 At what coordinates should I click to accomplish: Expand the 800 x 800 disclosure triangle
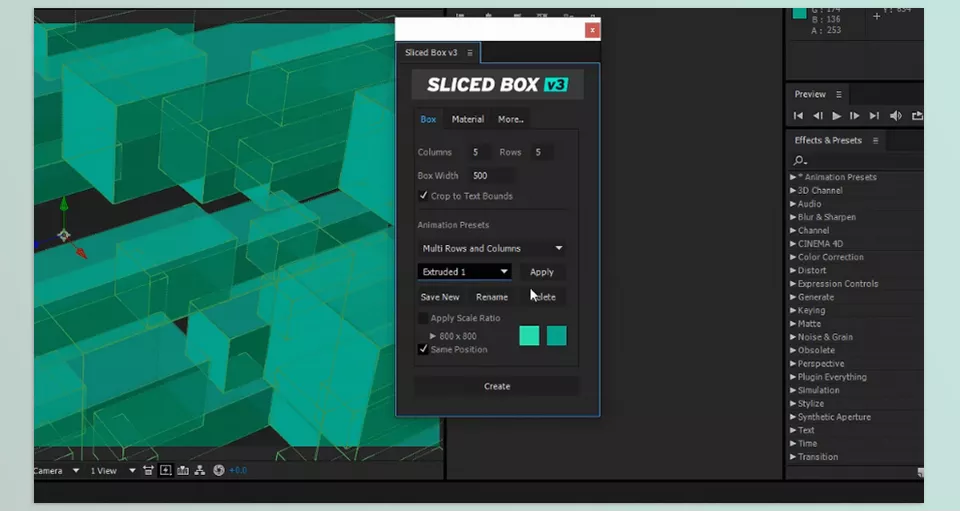point(432,336)
